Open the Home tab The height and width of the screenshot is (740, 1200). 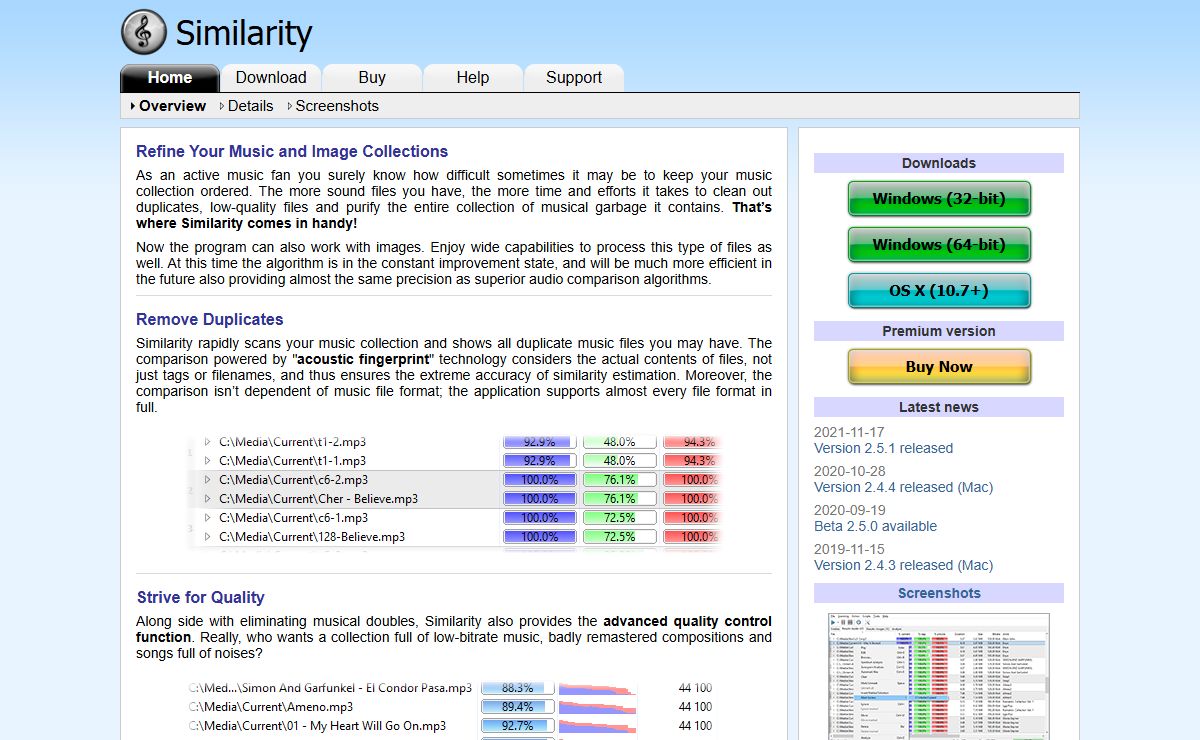(170, 78)
